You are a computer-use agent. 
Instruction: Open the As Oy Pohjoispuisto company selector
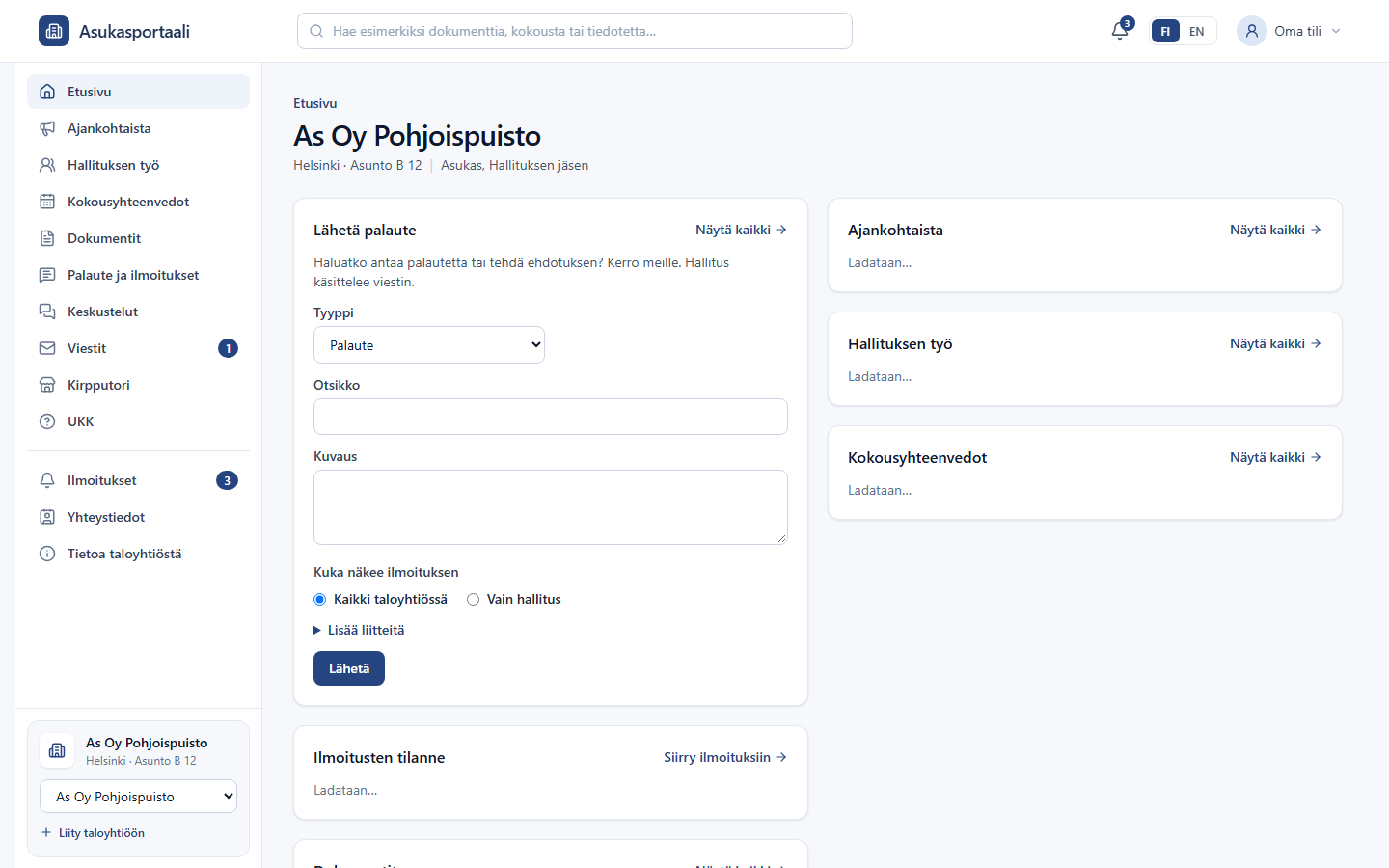pyautogui.click(x=138, y=797)
